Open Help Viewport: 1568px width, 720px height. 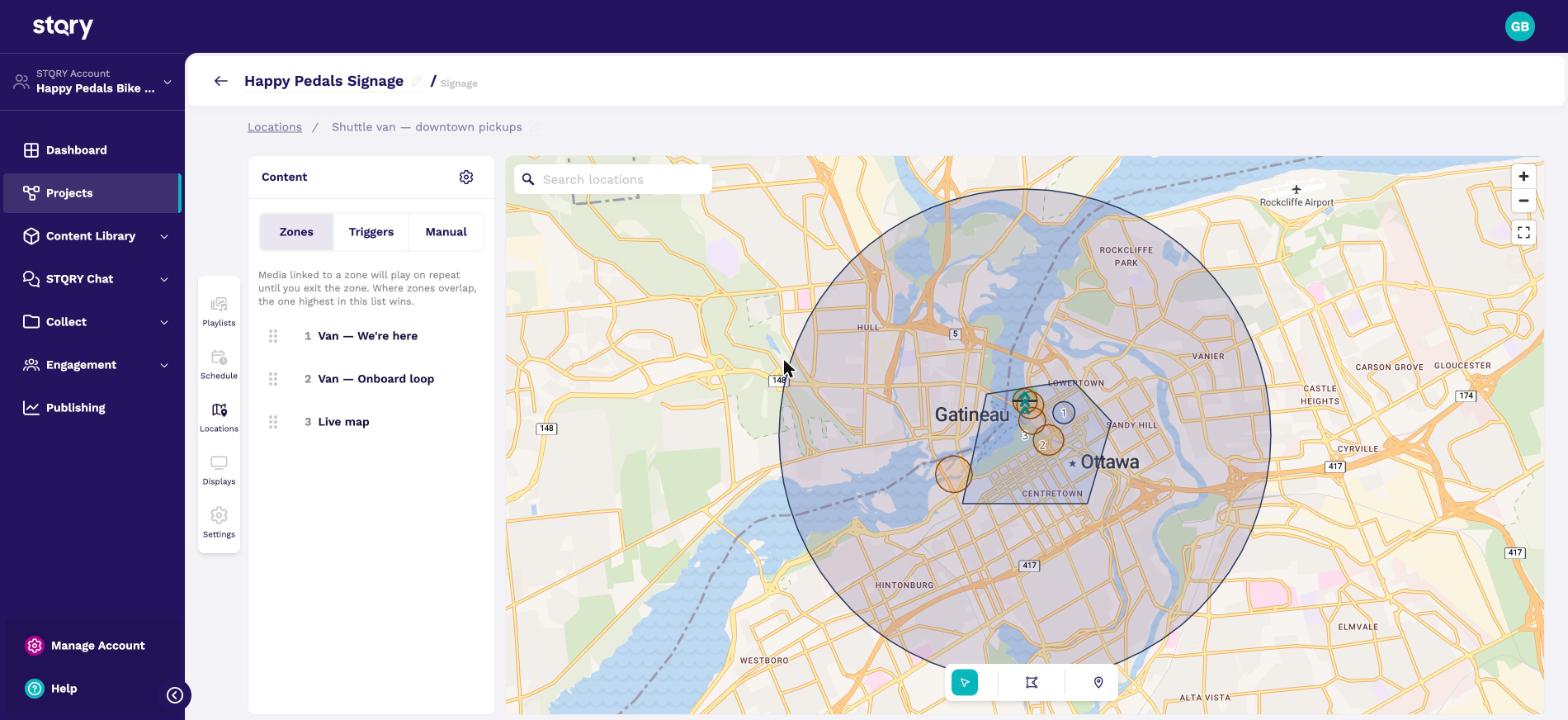pyautogui.click(x=52, y=689)
